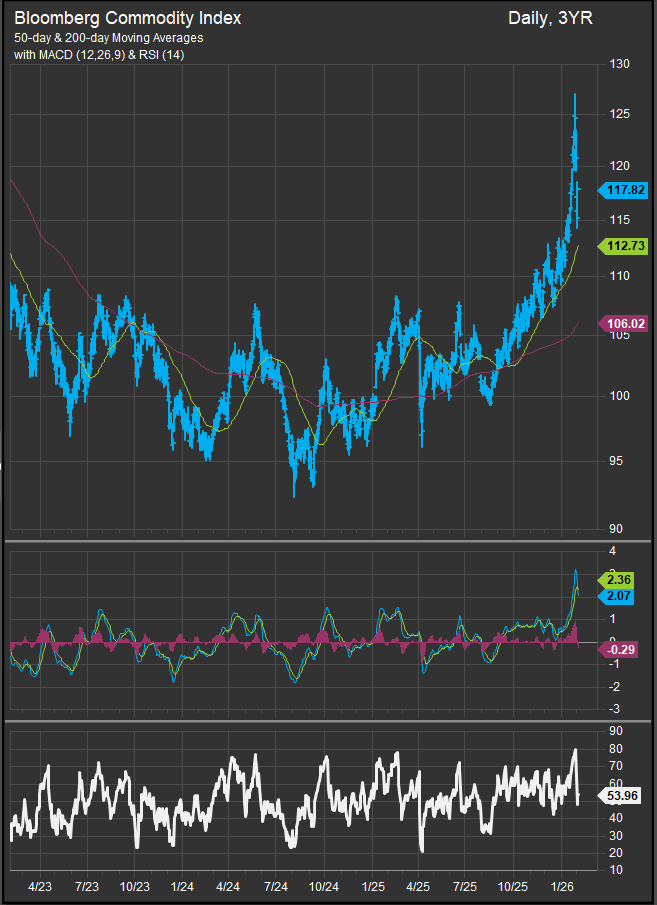This screenshot has height=905, width=657.
Task: Select the 1/25 date on the time axis
Action: point(373,886)
